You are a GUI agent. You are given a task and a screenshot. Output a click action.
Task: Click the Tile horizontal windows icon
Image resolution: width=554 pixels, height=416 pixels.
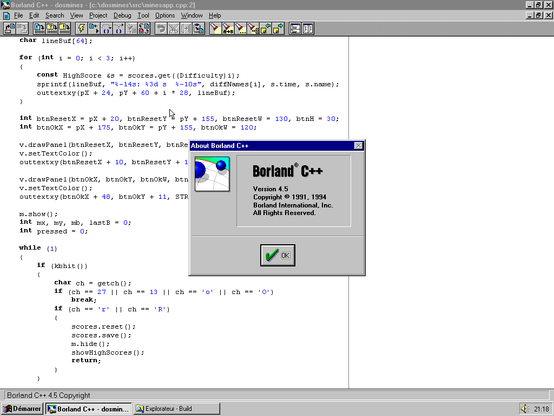(295, 28)
